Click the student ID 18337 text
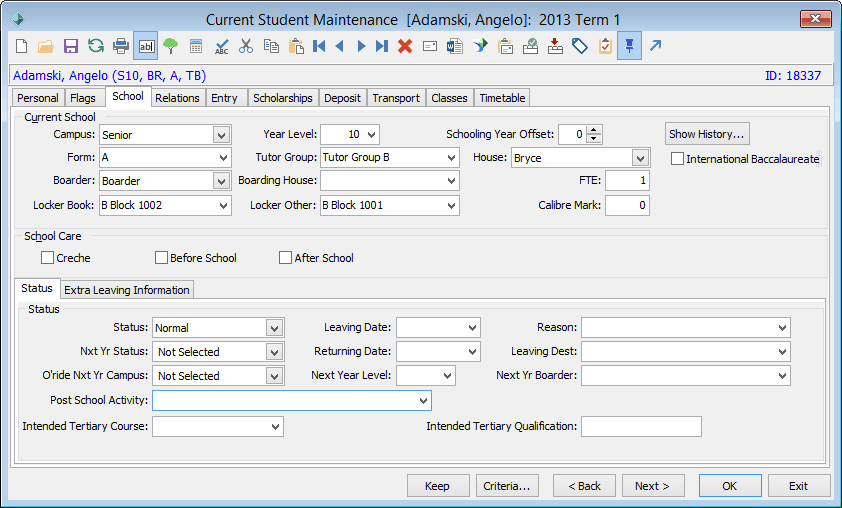The height and width of the screenshot is (508, 842). (x=793, y=76)
